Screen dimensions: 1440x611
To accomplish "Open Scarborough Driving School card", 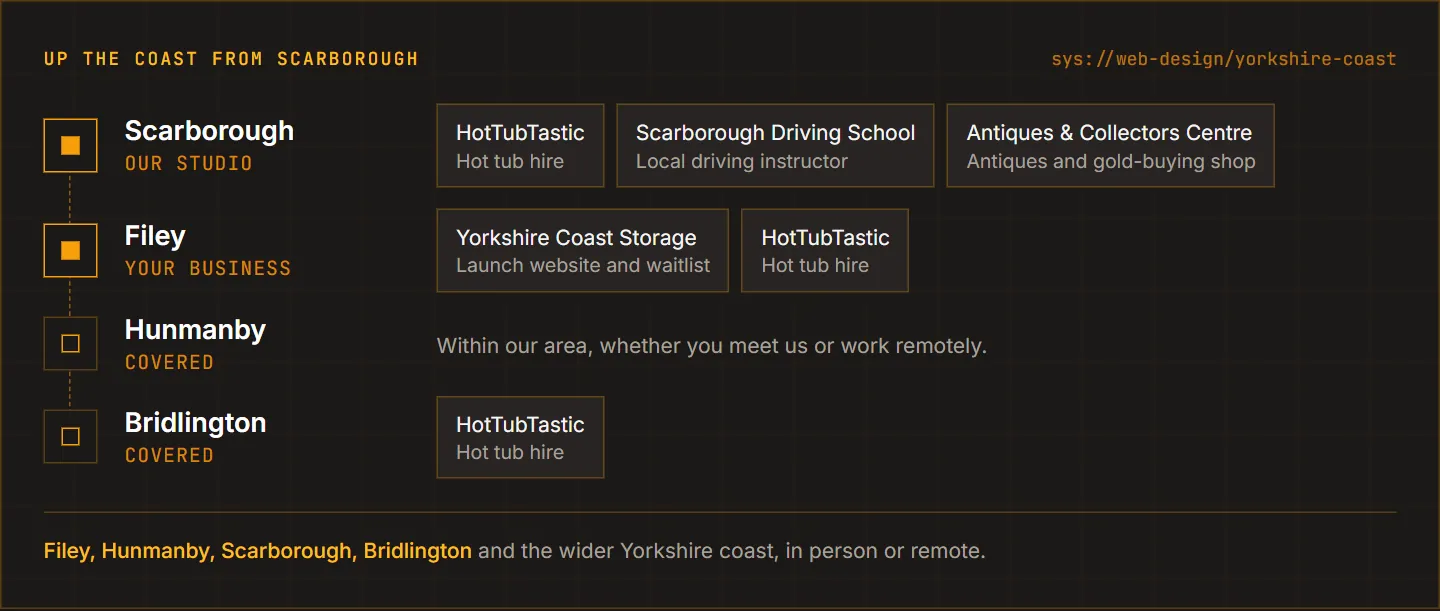I will click(775, 146).
